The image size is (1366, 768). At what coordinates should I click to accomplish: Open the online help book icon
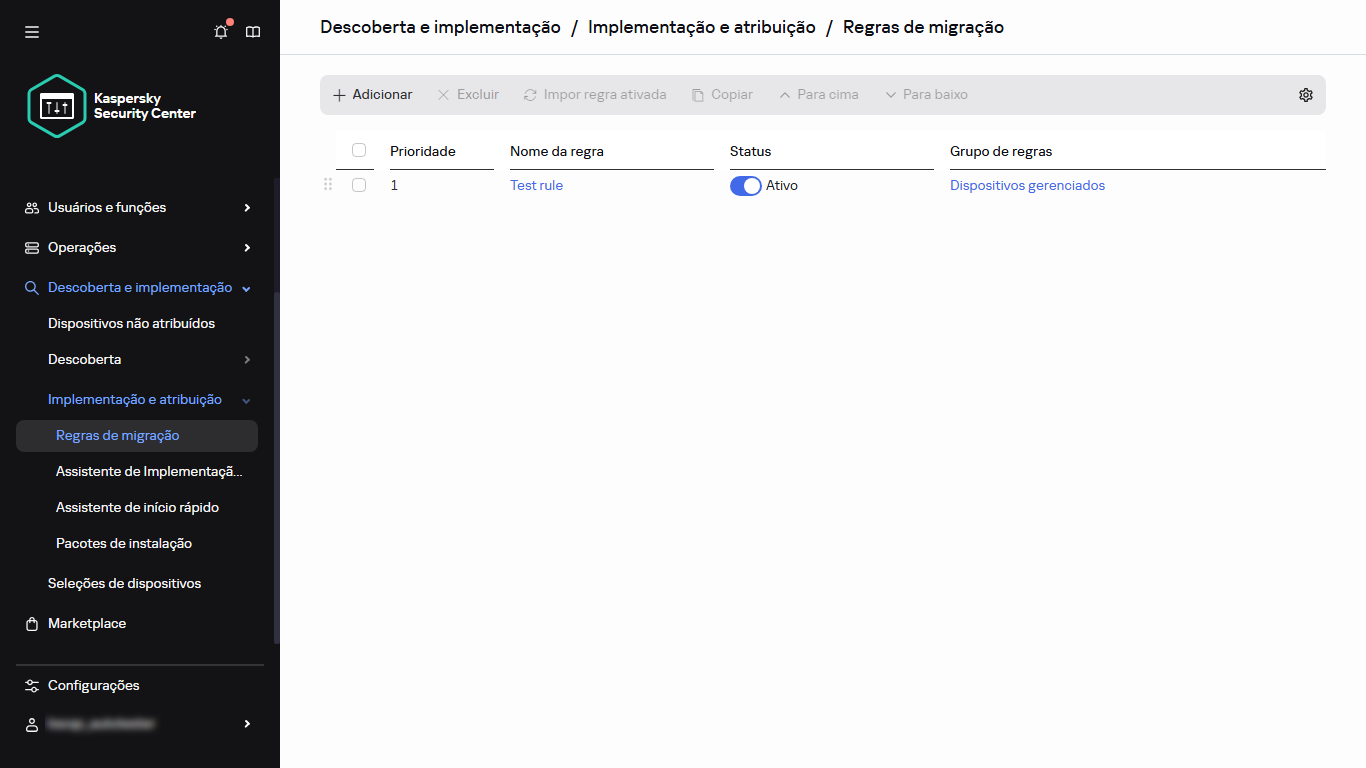tap(252, 31)
